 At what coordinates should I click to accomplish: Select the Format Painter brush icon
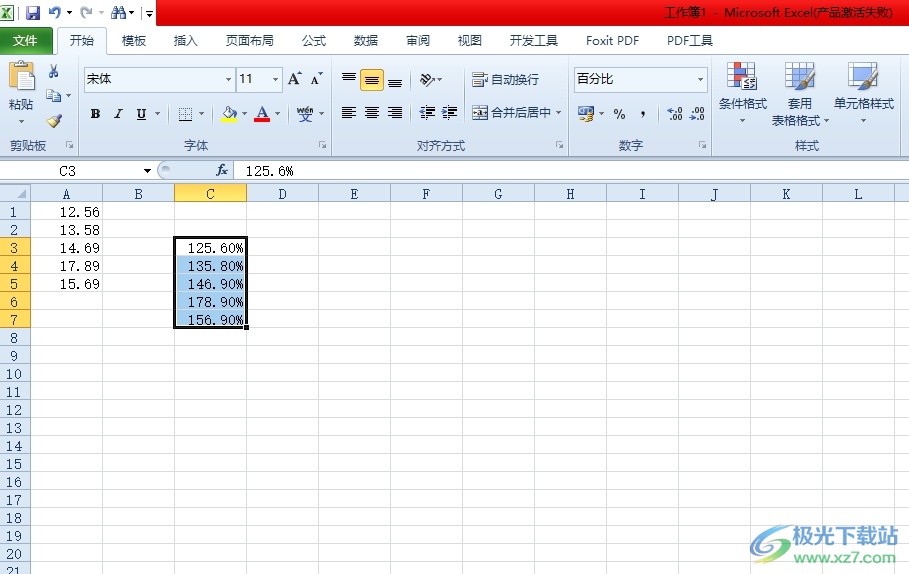(54, 120)
